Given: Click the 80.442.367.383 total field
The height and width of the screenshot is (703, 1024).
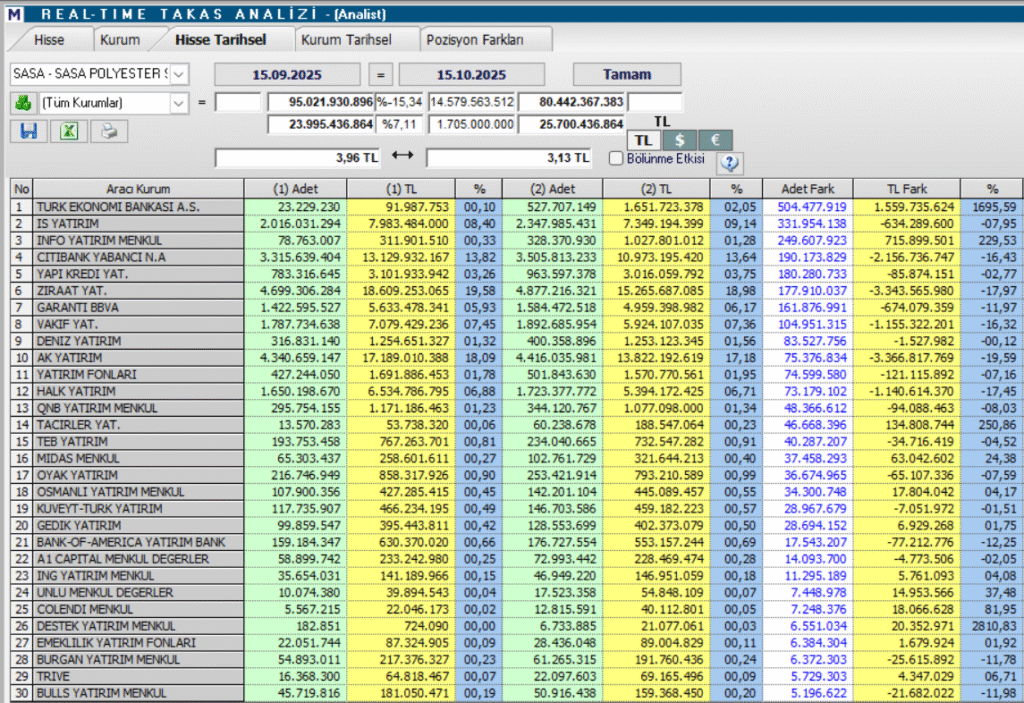Looking at the screenshot, I should (x=572, y=103).
